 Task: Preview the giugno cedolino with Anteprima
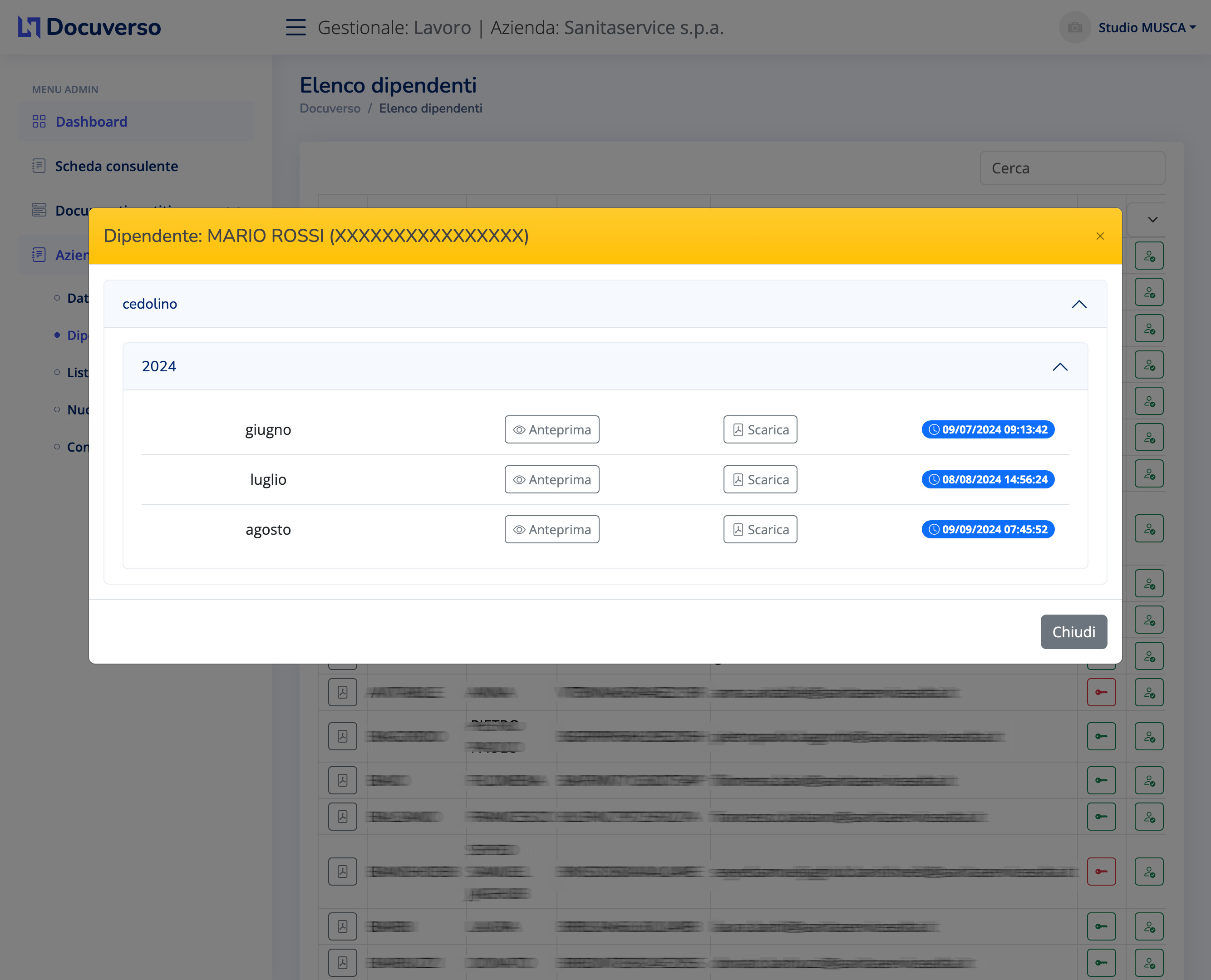[x=551, y=429]
